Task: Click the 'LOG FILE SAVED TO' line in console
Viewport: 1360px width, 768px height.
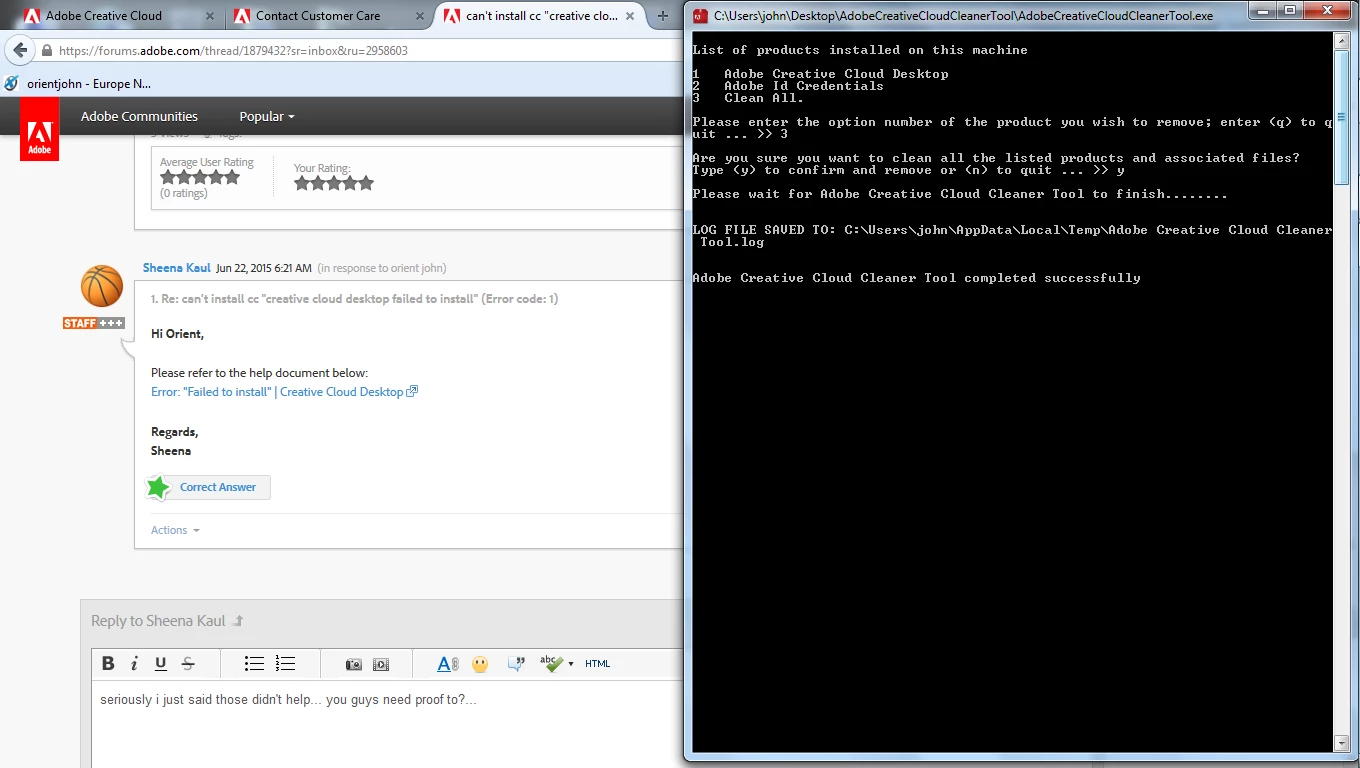Action: point(1012,236)
